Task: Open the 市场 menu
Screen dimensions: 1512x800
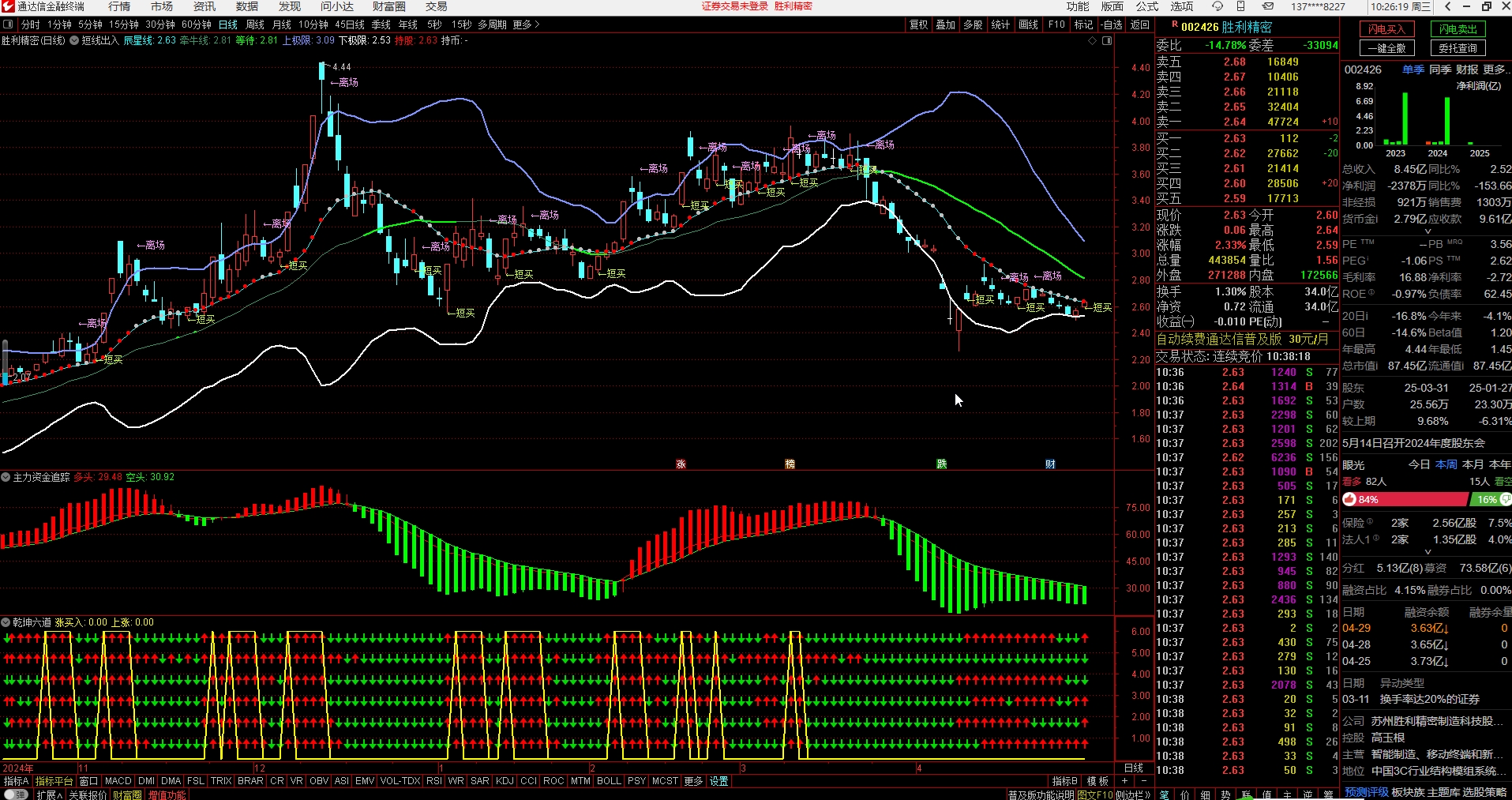Action: click(162, 6)
